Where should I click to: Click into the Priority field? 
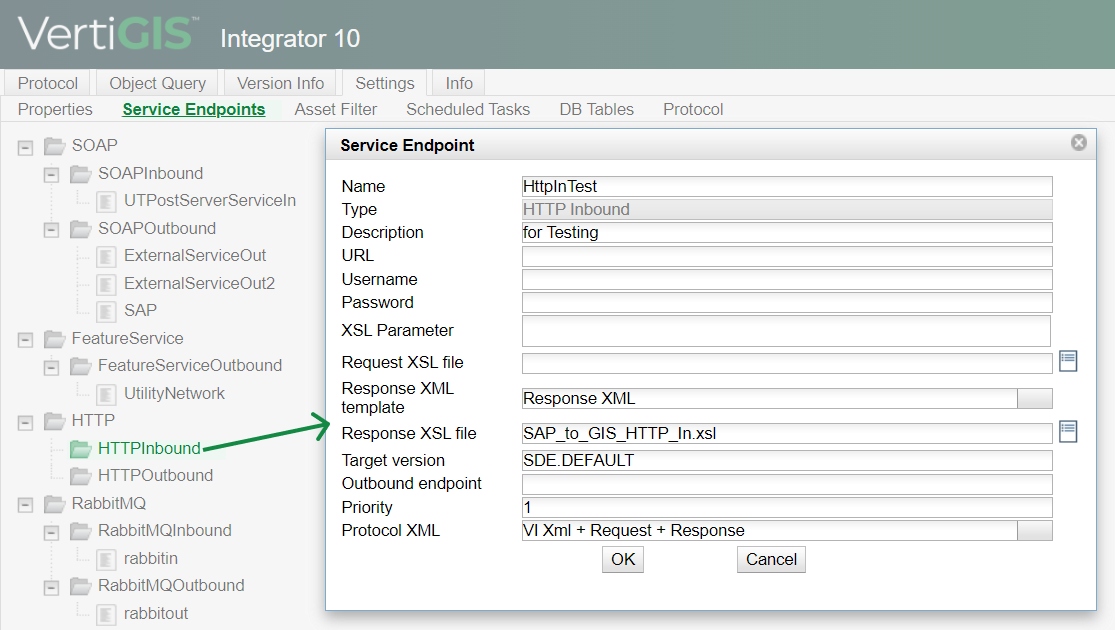[786, 507]
